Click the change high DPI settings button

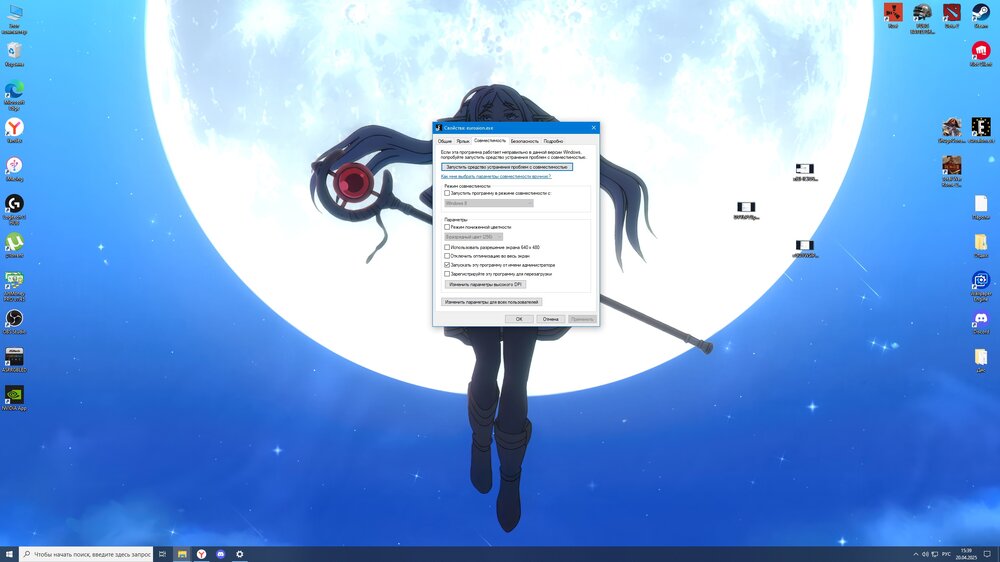pos(485,284)
